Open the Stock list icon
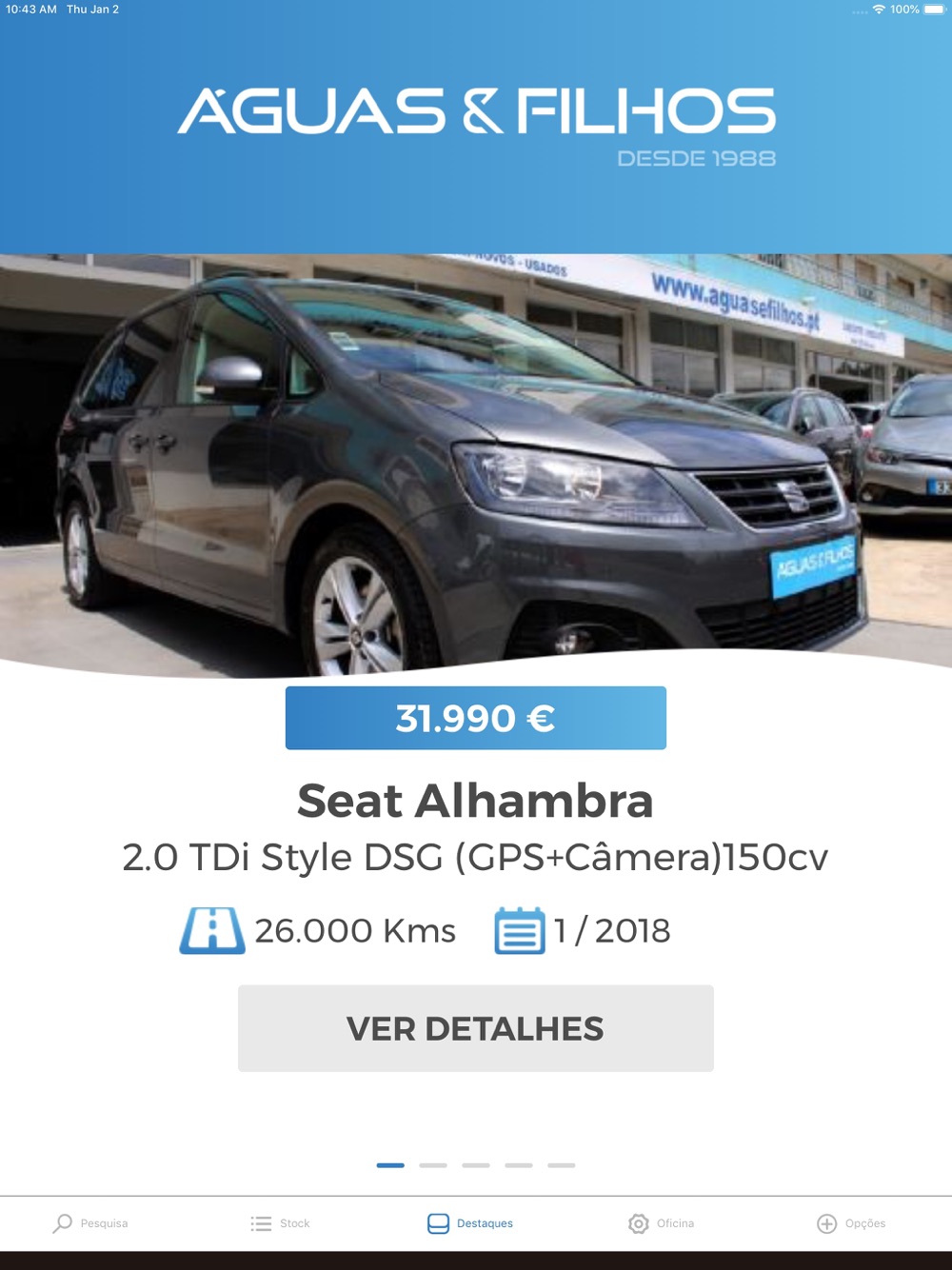The height and width of the screenshot is (1270, 952). point(261,1223)
